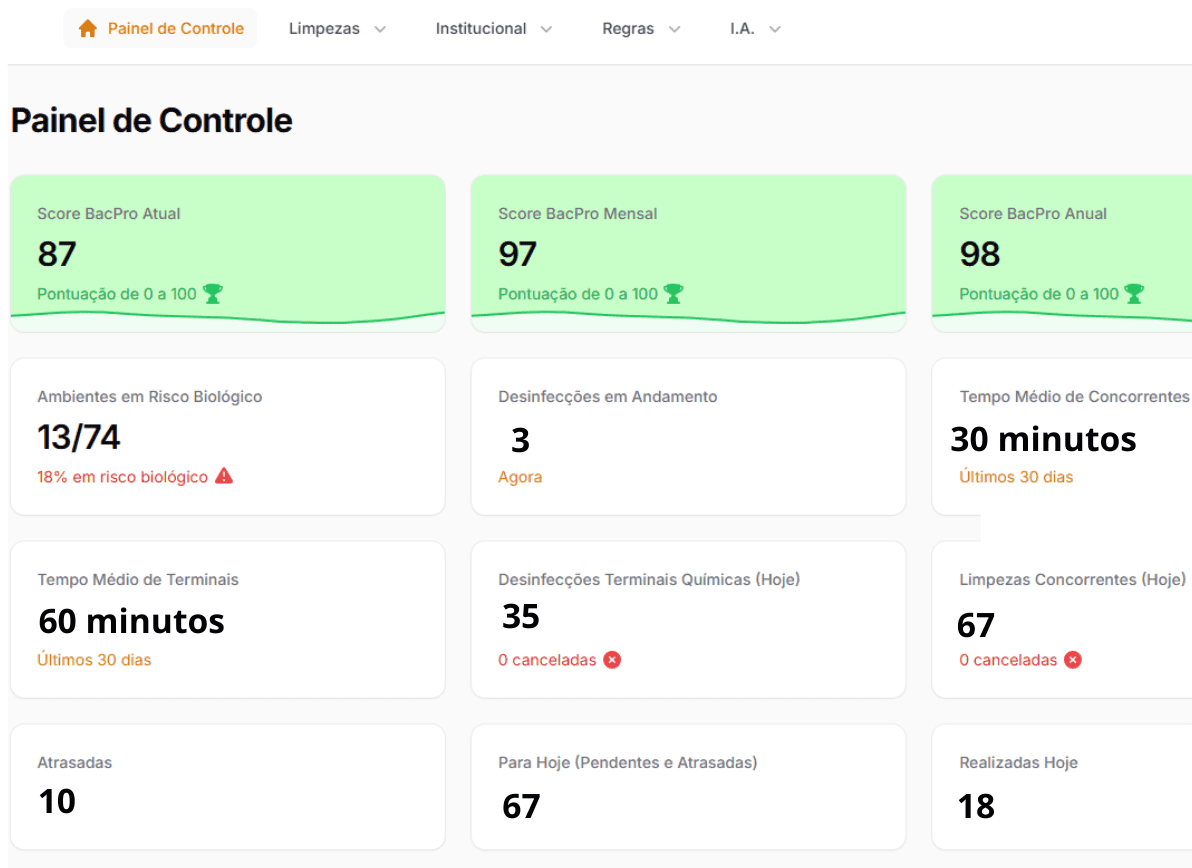Click 'Últimos 30 dias' under Tempo Médio de Concorrentes

1016,477
